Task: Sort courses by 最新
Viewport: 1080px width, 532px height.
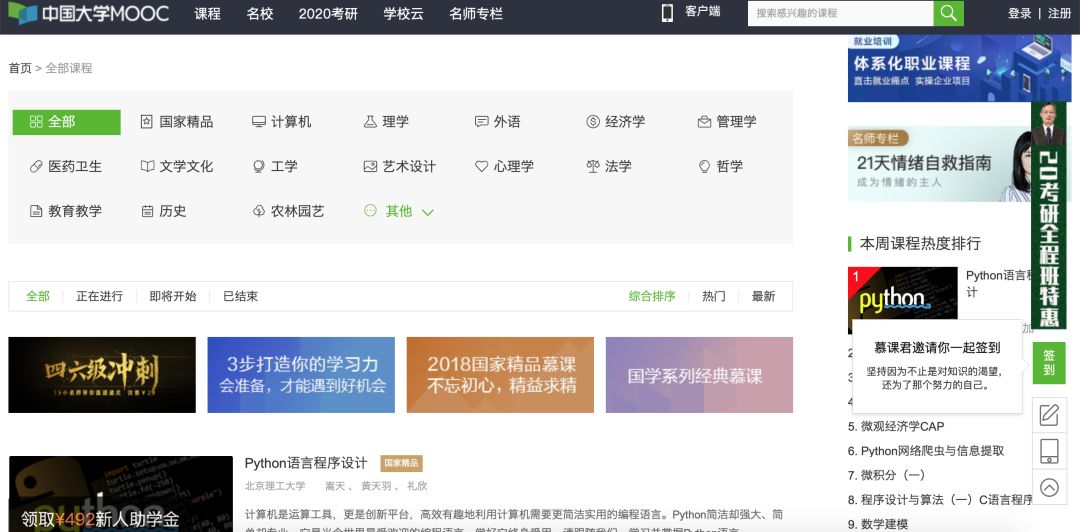Action: [763, 296]
